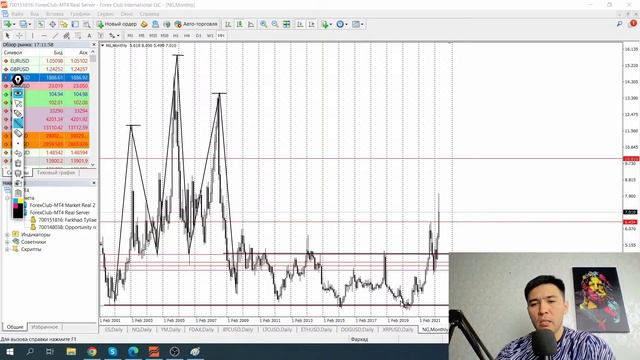Toggle the Navigator panel toolbar icon
This screenshot has width=640, height=360.
click(64, 24)
